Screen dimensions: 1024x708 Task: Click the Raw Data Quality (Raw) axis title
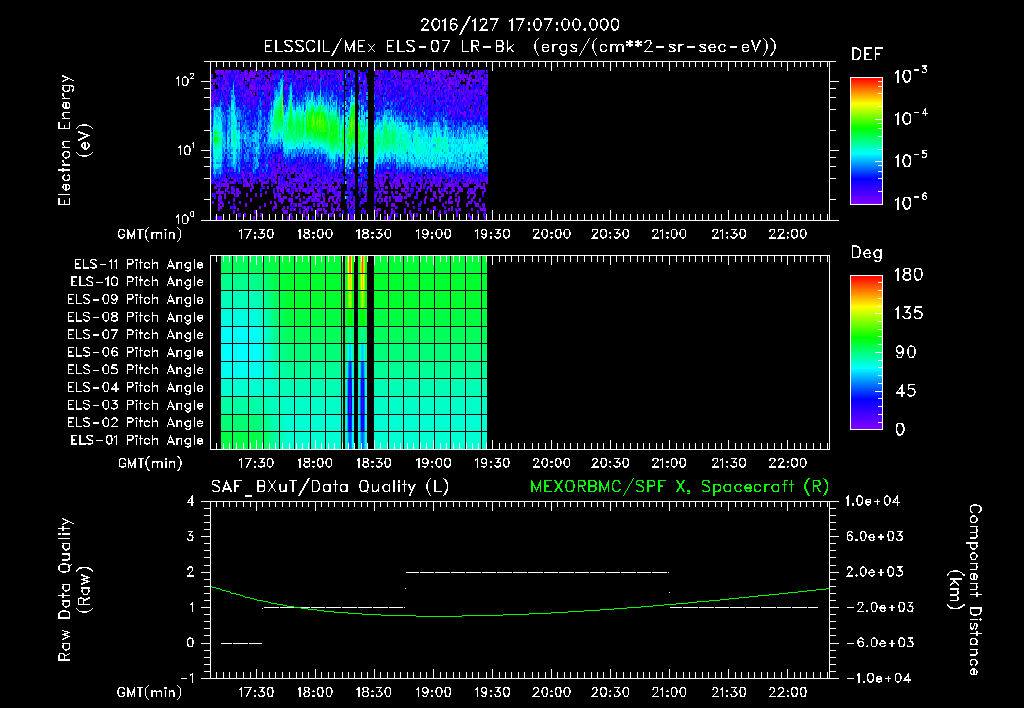pos(74,589)
